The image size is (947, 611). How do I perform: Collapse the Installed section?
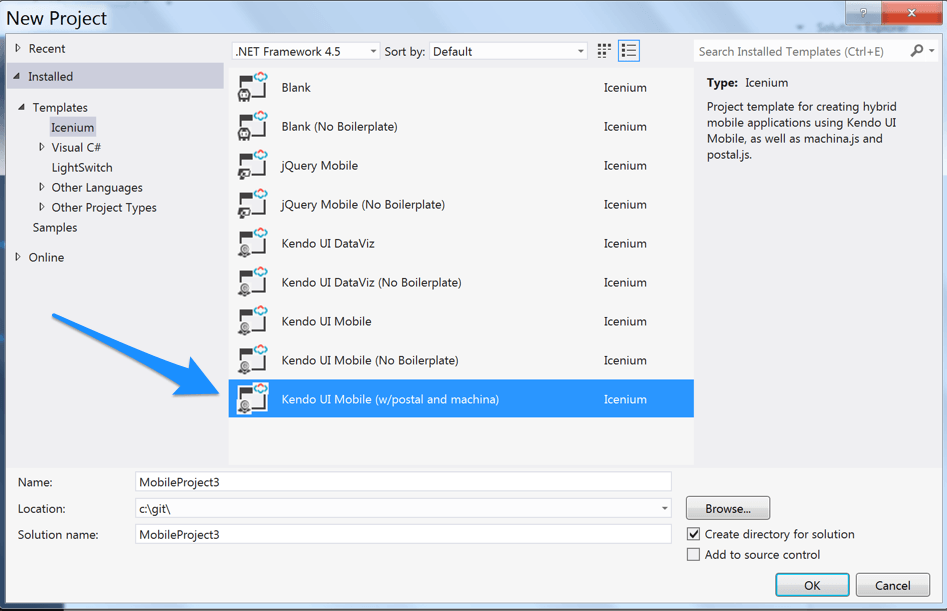tap(16, 76)
